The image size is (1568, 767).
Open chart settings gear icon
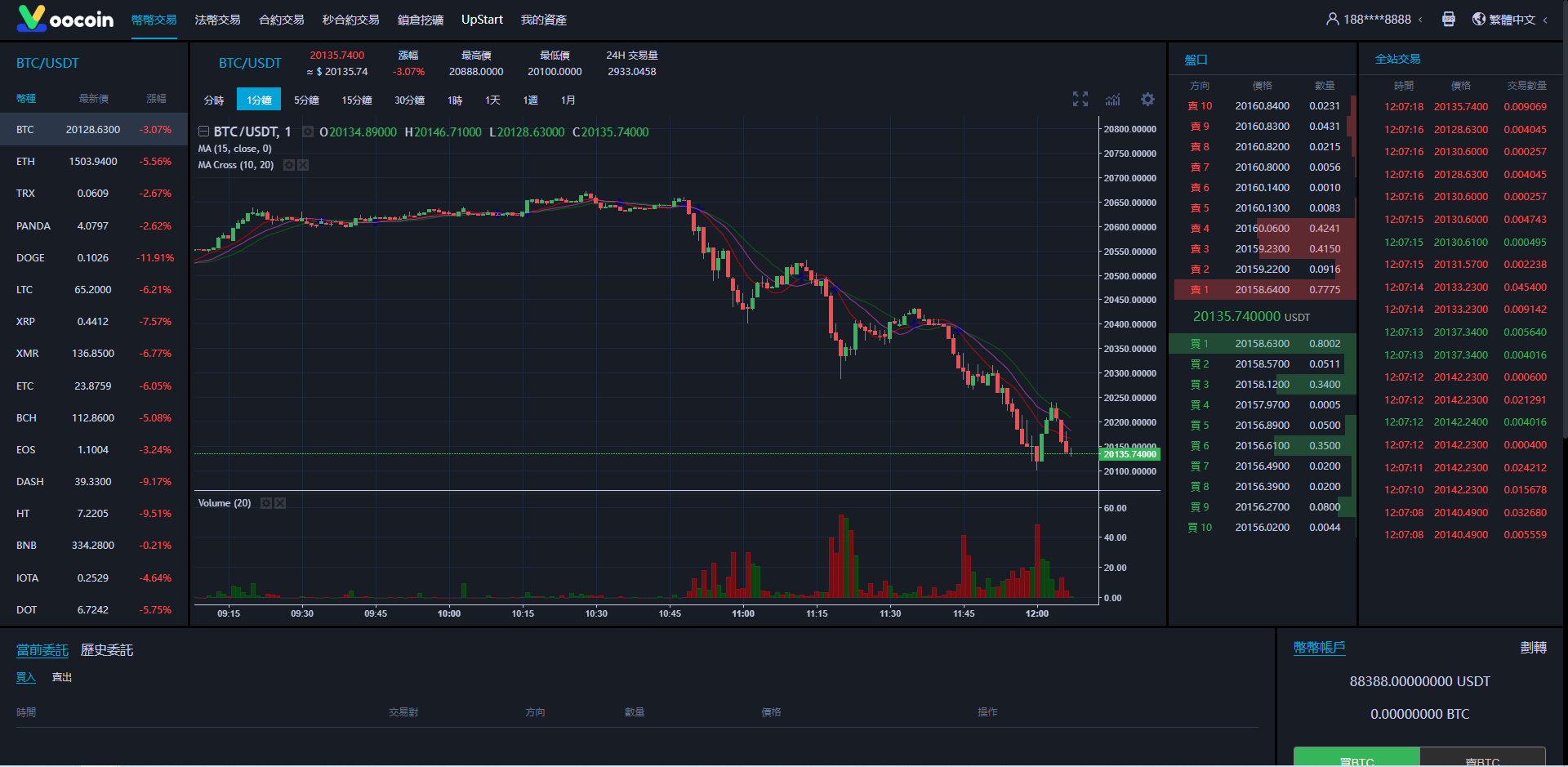pos(1147,100)
